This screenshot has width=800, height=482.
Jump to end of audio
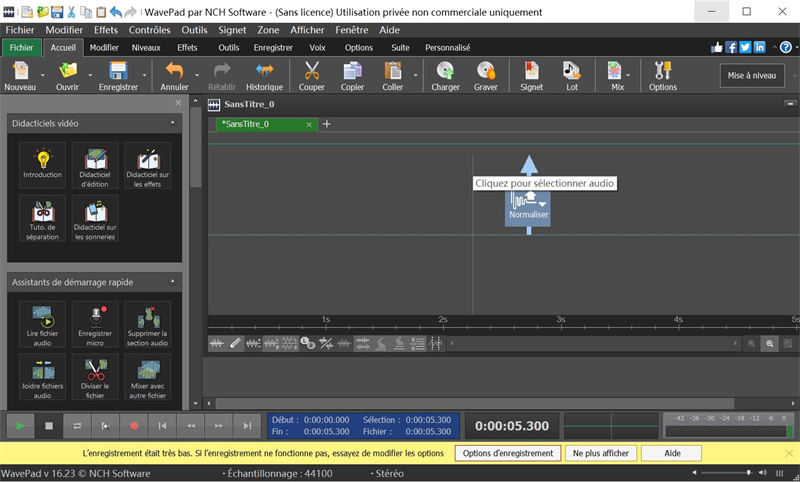(x=247, y=426)
